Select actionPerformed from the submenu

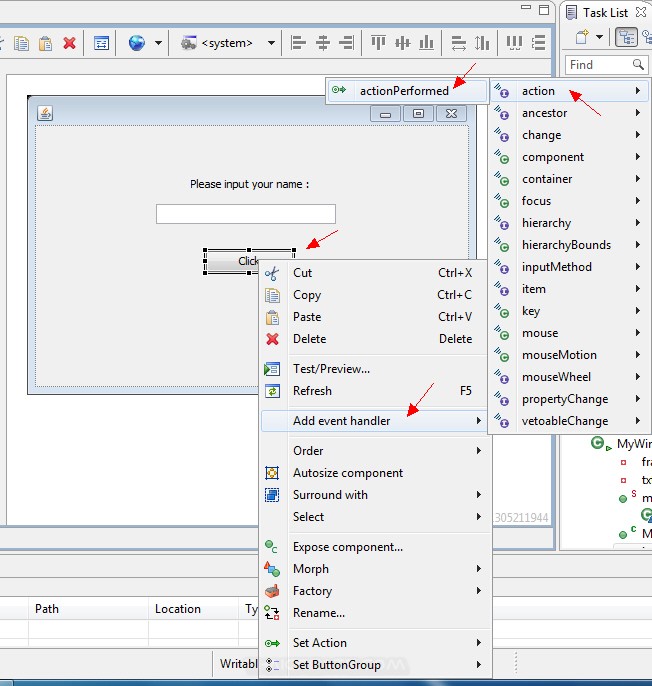[404, 91]
